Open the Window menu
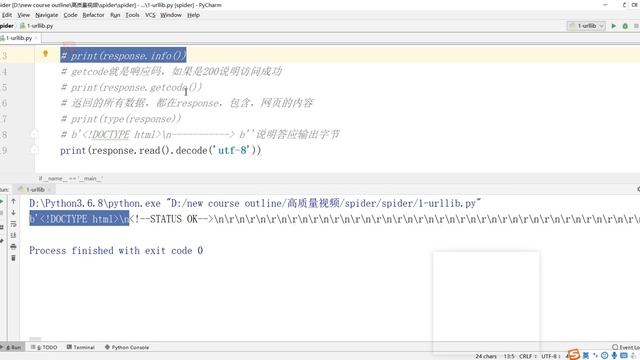This screenshot has height=360, width=640. [x=171, y=15]
